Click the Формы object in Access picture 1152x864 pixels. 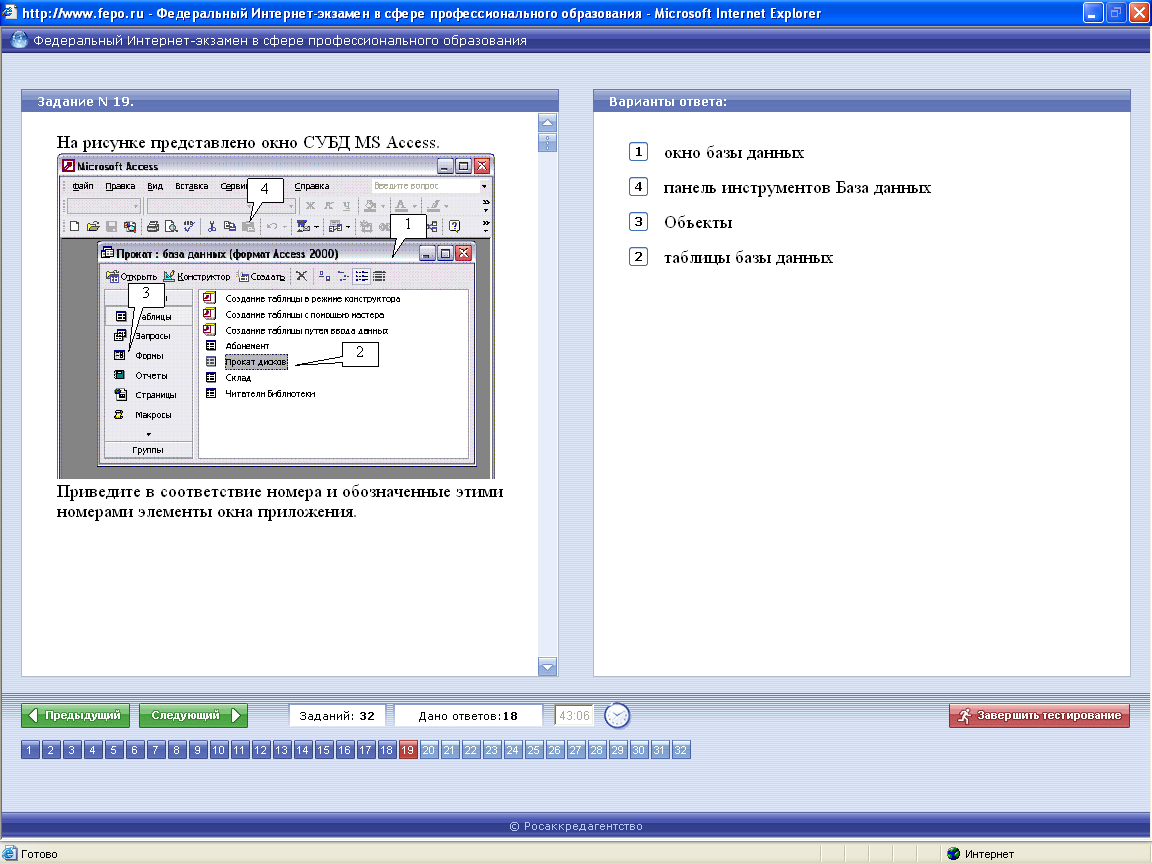coord(141,356)
